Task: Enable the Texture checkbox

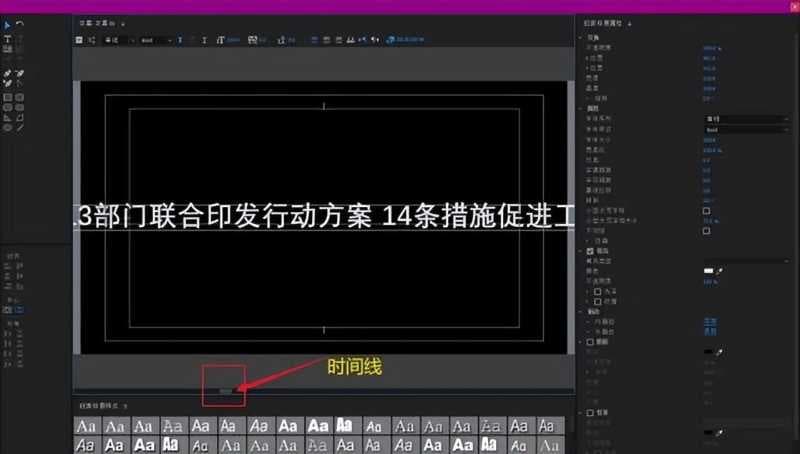Action: coord(597,301)
